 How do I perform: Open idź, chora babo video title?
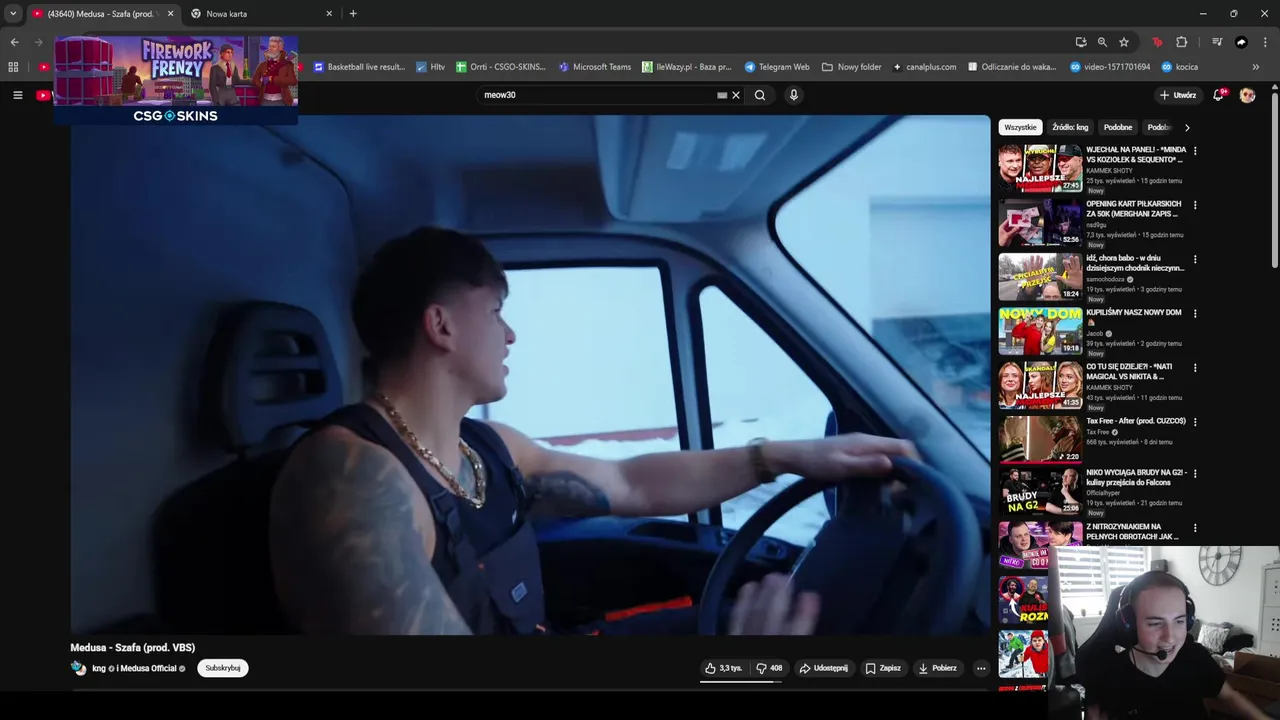(1135, 263)
